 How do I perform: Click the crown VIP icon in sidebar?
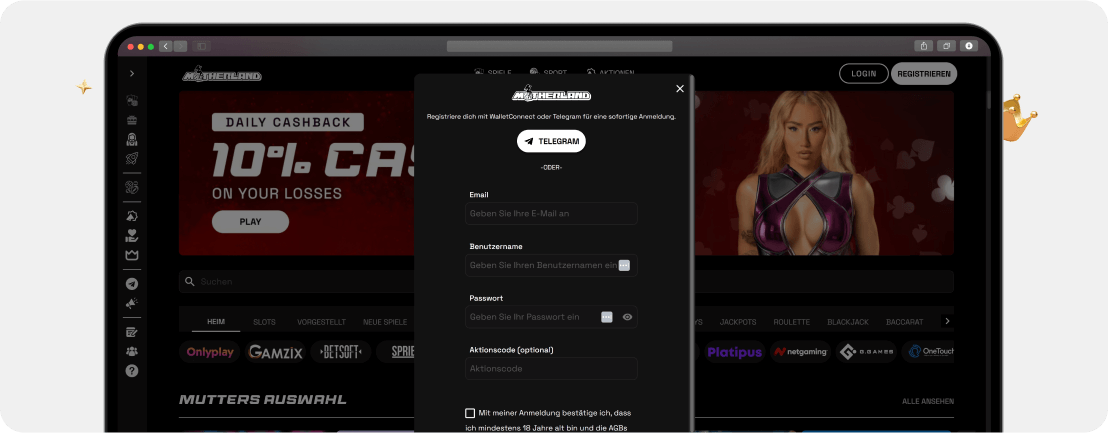(132, 255)
